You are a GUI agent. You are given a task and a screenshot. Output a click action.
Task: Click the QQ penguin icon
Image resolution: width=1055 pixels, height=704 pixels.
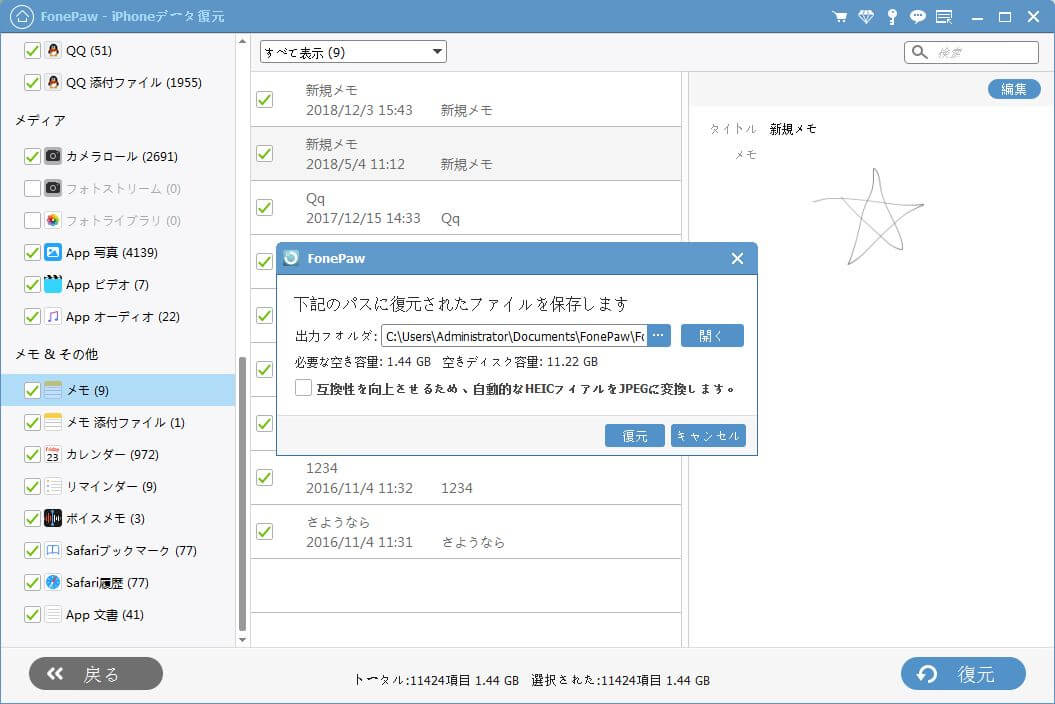pos(53,50)
